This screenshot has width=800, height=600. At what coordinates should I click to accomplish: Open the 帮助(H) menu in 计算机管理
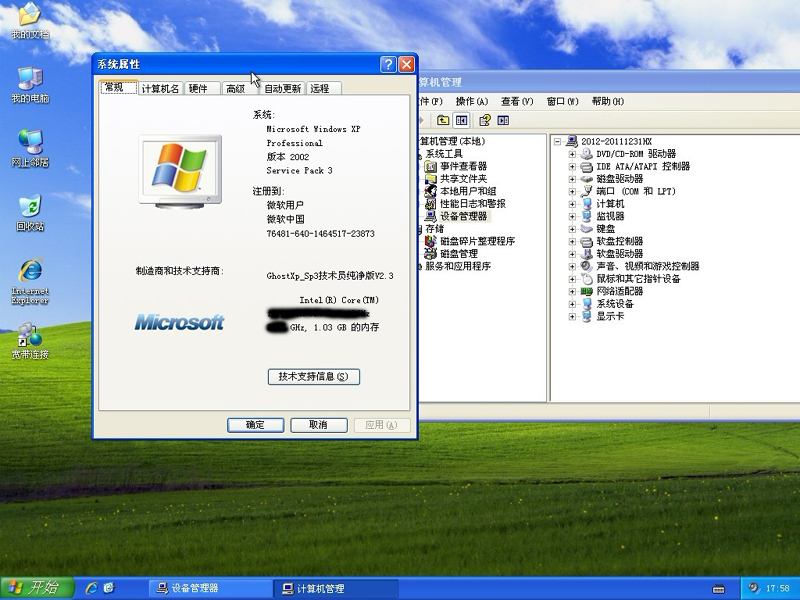point(608,101)
